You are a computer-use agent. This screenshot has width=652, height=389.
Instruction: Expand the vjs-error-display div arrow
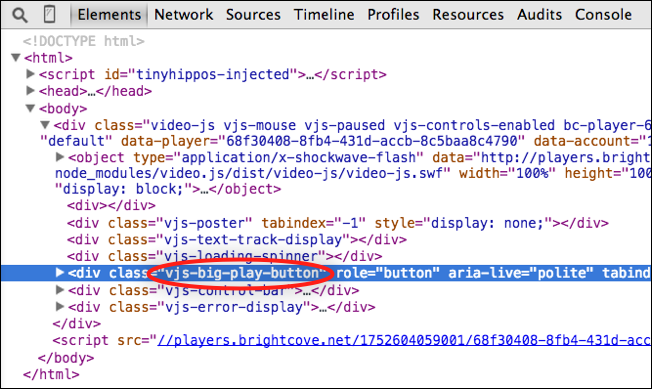[60, 306]
